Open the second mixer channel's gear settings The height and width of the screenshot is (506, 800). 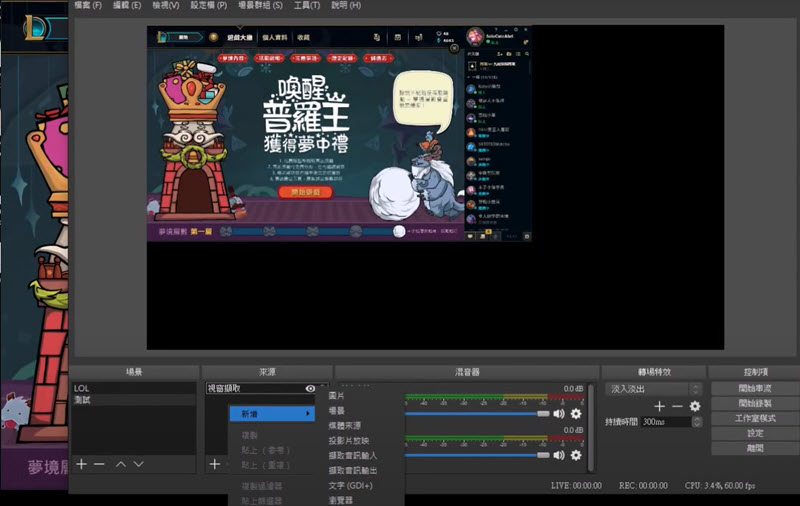click(576, 455)
